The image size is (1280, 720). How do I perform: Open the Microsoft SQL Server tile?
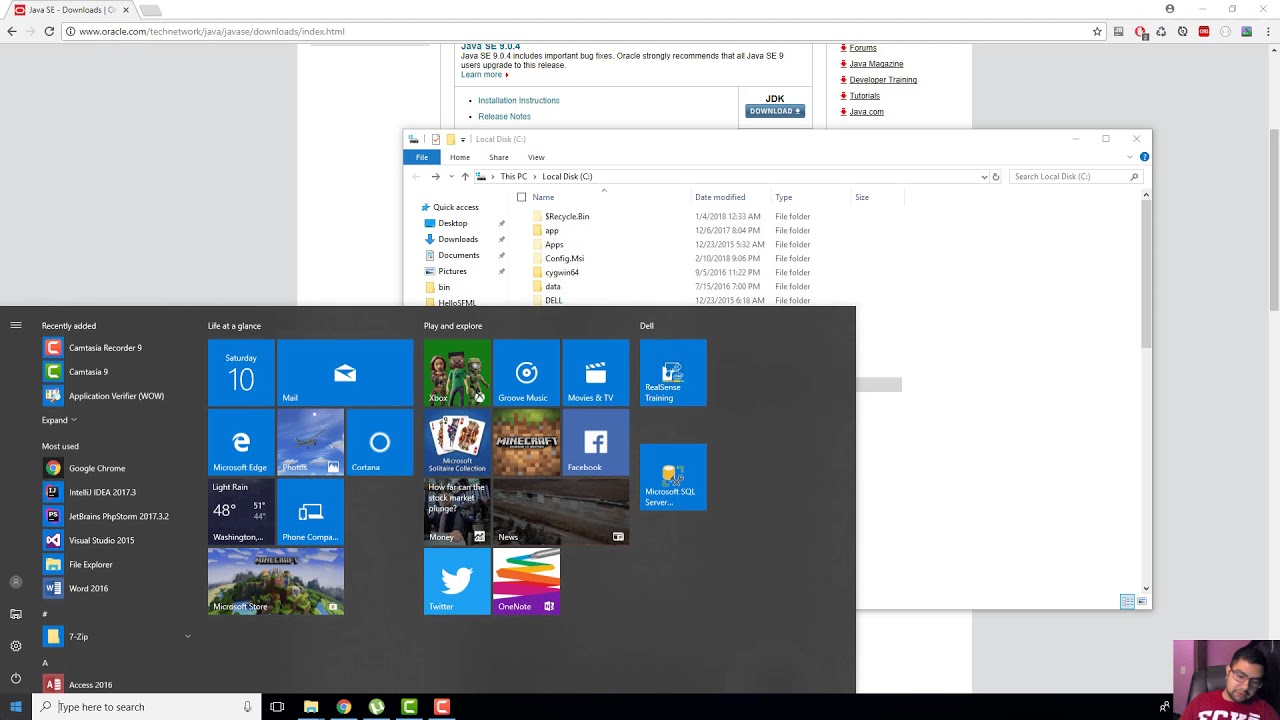pyautogui.click(x=673, y=477)
